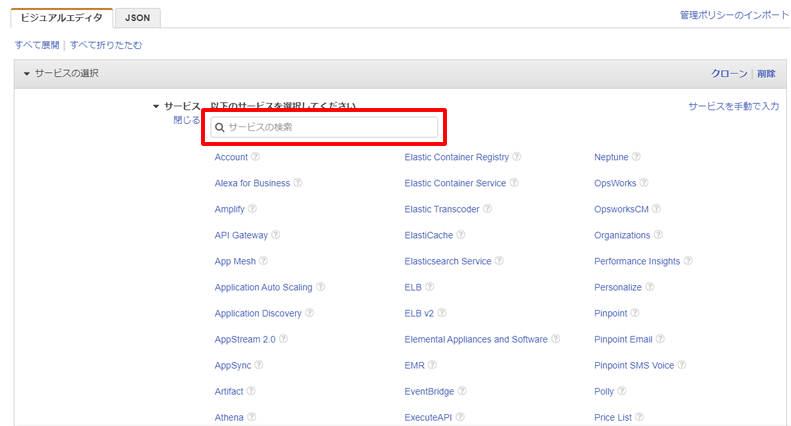The width and height of the screenshot is (791, 426).
Task: Collapse the サービスの選択 section arrow
Action: click(27, 74)
